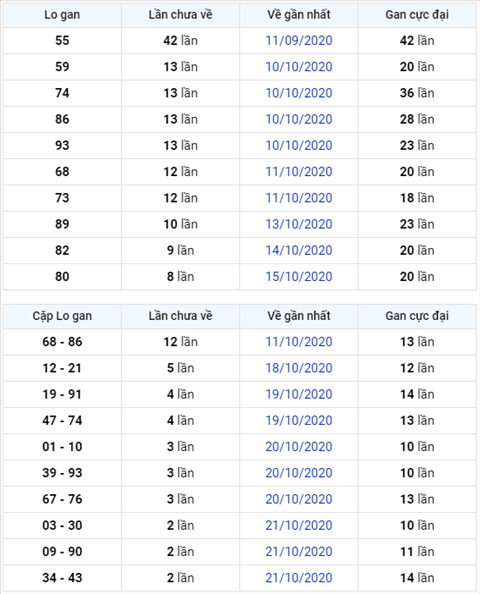Image resolution: width=480 pixels, height=594 pixels.
Task: Select date link 11/10/2020 for number 68
Action: click(299, 172)
